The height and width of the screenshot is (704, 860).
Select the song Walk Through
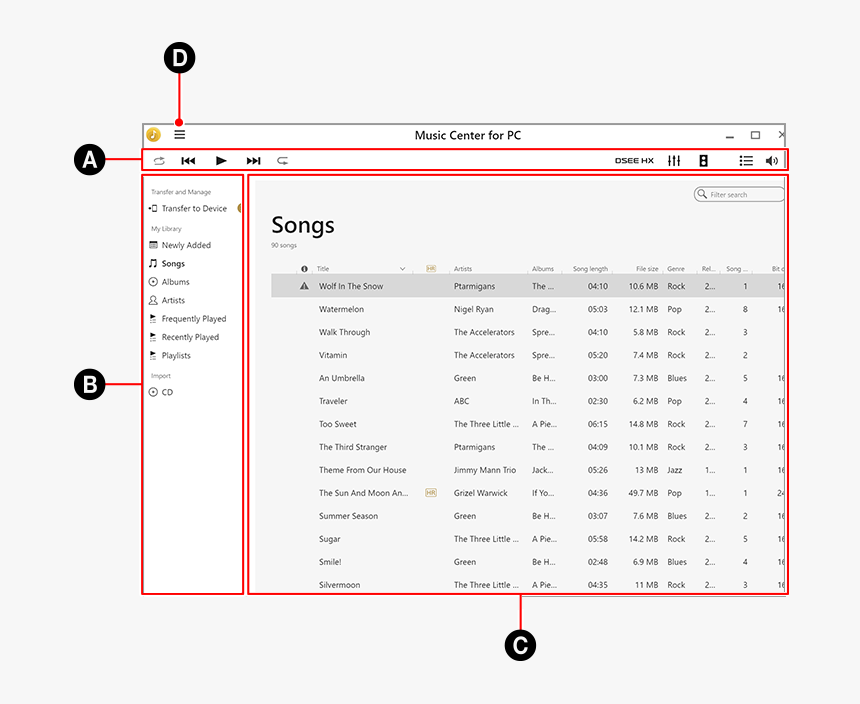pyautogui.click(x=344, y=332)
